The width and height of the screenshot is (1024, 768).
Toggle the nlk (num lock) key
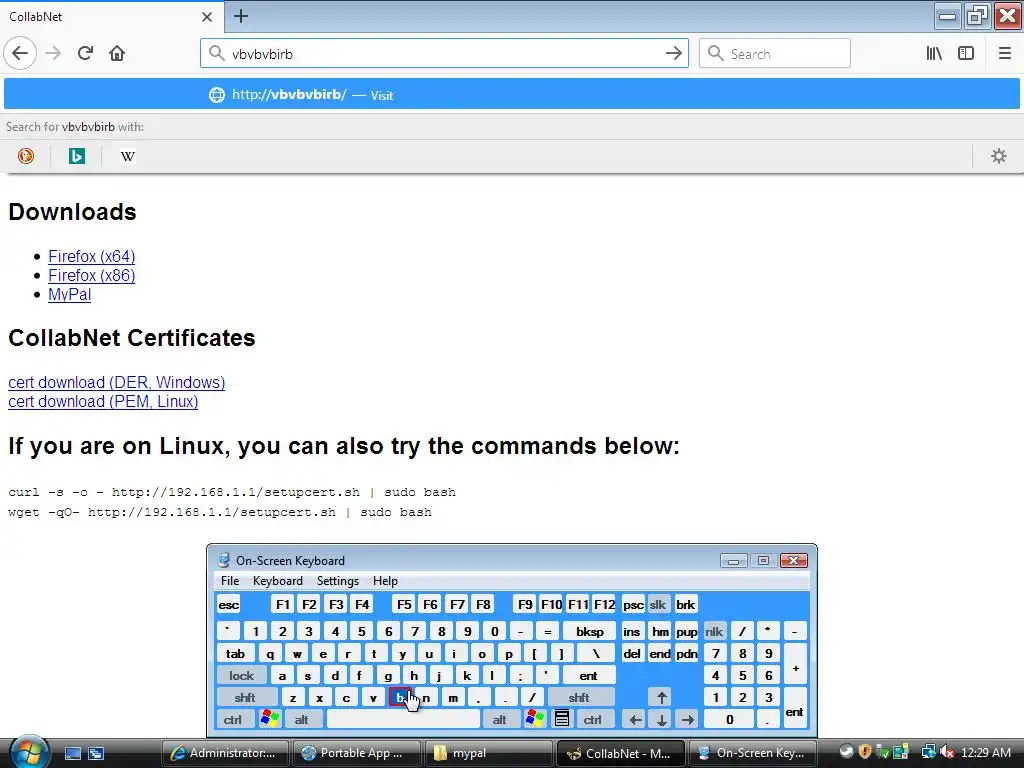(x=714, y=632)
